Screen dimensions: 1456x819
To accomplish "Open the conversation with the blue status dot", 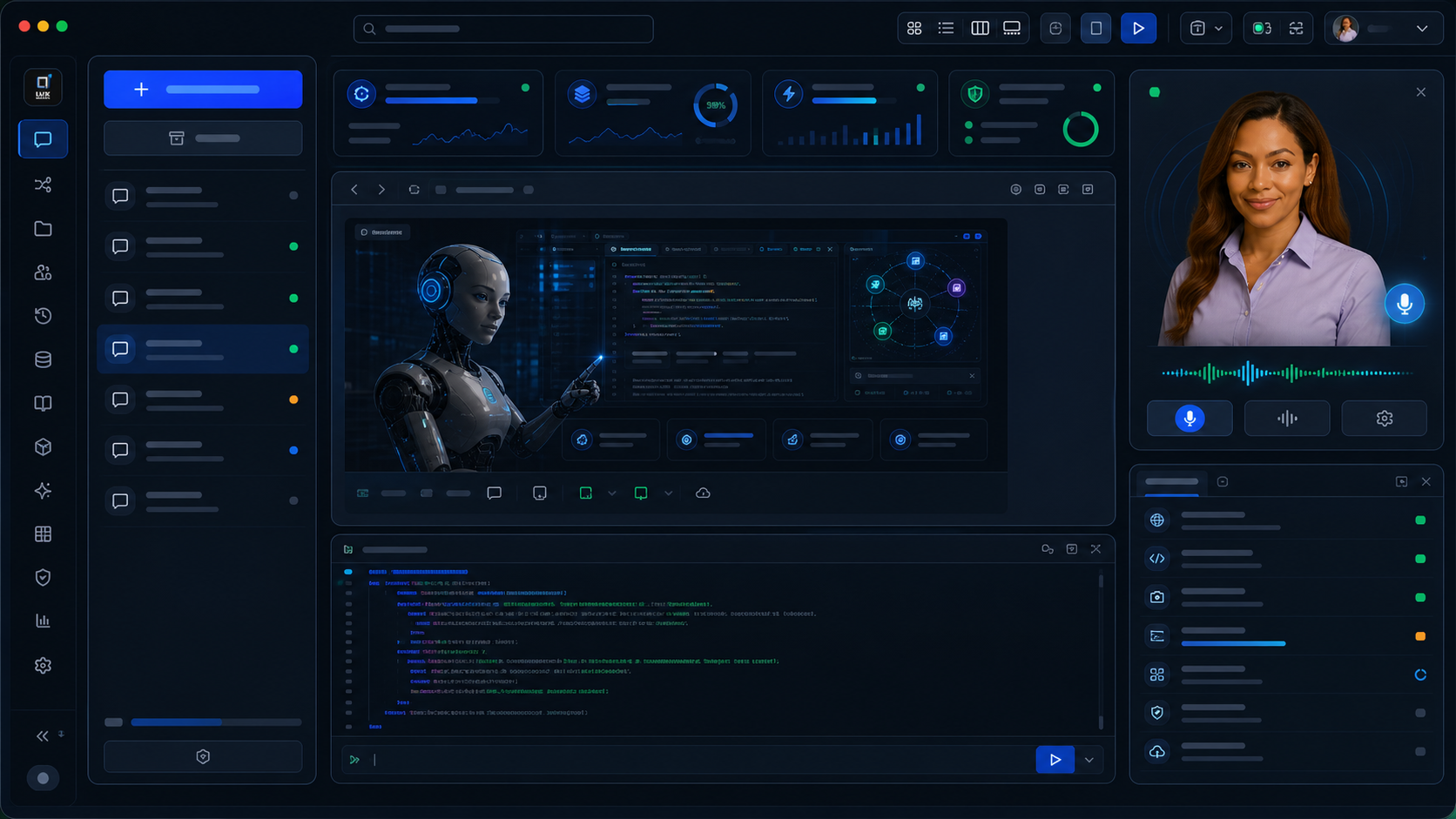I will click(x=203, y=450).
